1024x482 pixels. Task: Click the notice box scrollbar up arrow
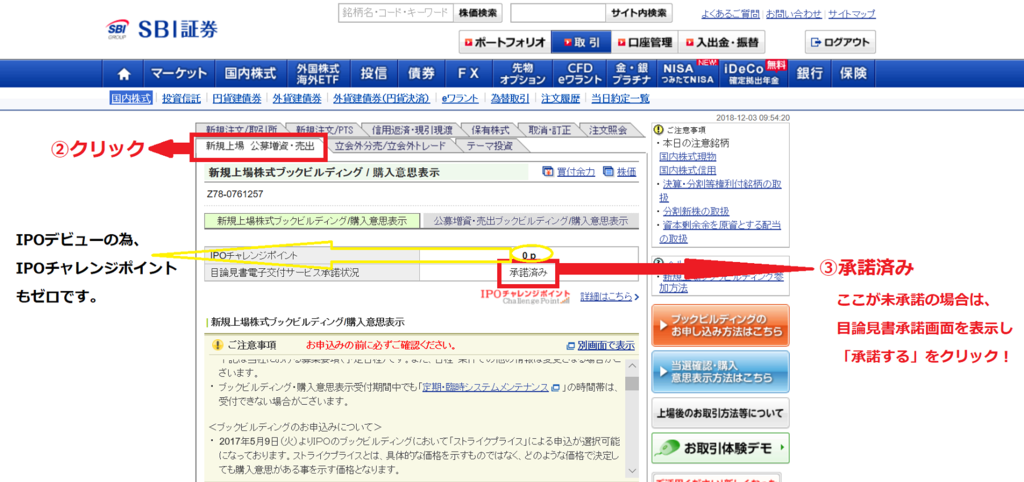point(631,366)
